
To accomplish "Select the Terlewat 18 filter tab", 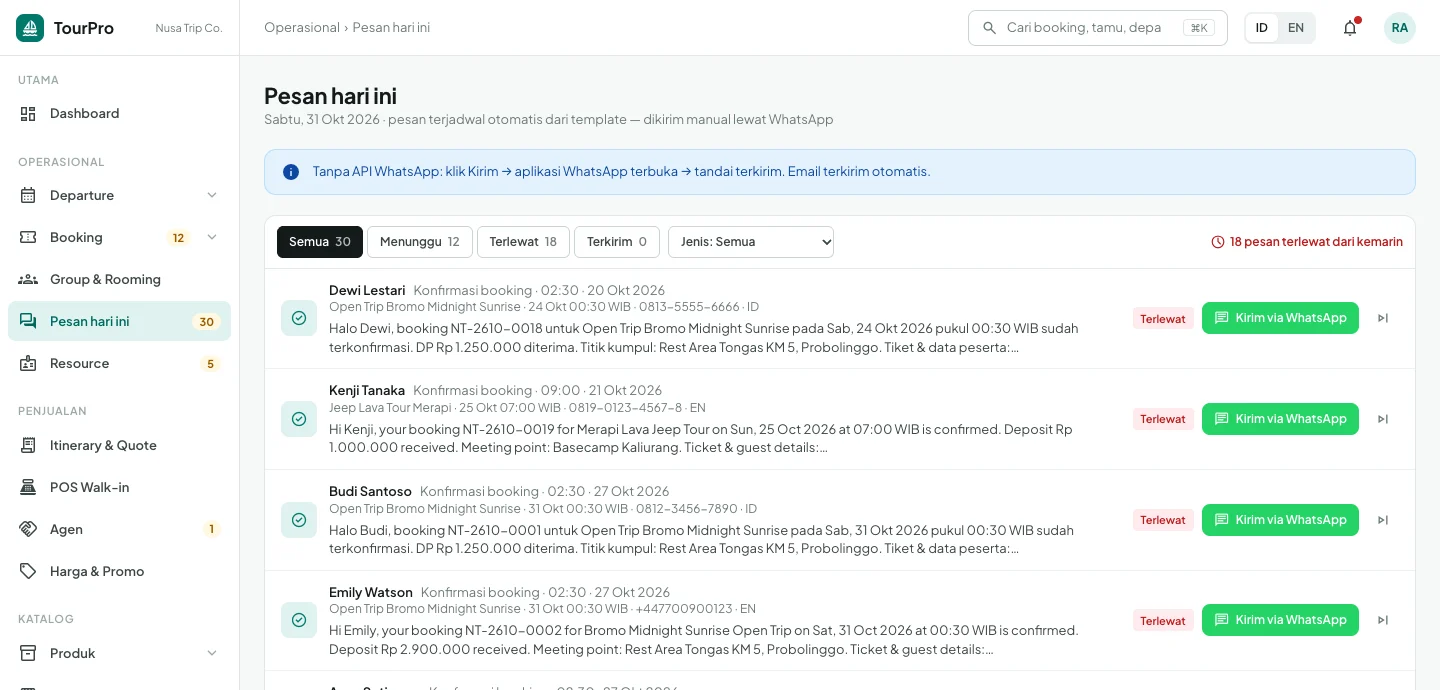I will [x=523, y=242].
